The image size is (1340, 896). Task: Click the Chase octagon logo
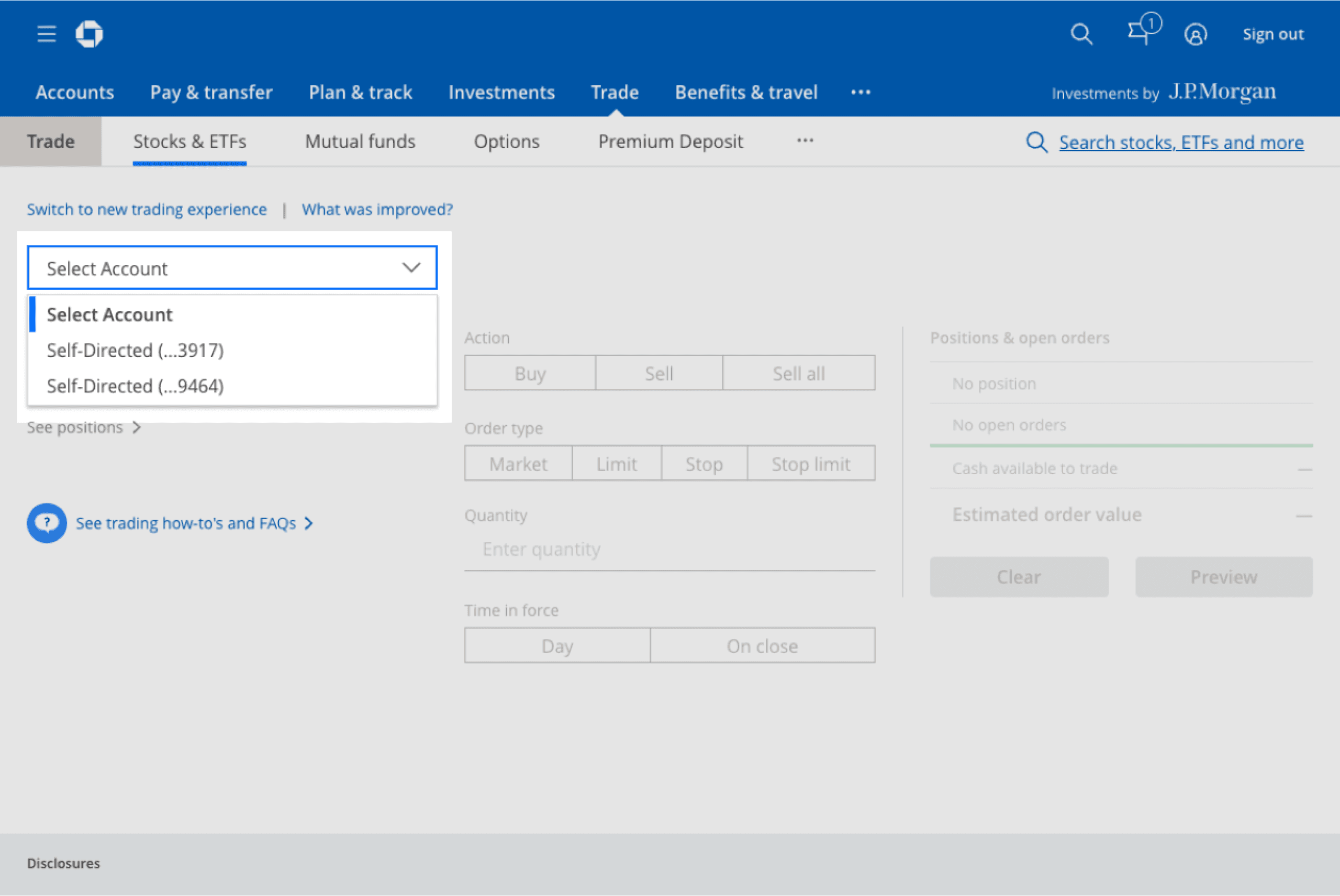[89, 35]
